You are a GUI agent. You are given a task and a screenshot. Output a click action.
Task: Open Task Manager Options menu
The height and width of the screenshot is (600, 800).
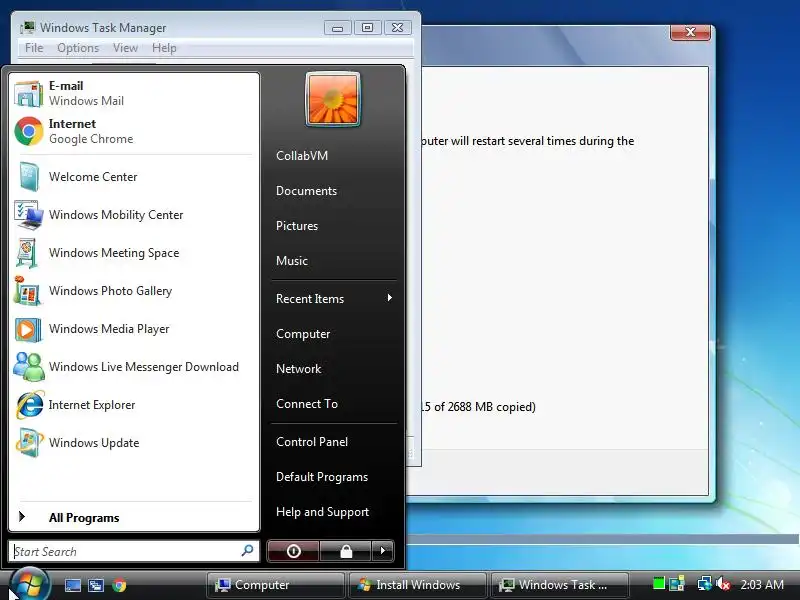[x=78, y=48]
